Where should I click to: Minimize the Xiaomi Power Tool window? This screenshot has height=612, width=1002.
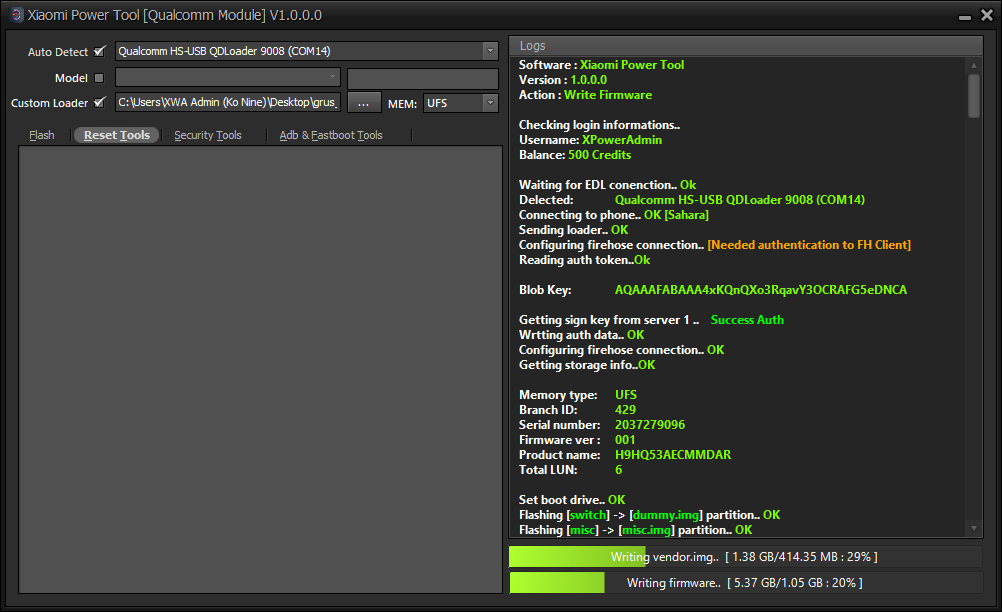point(963,17)
